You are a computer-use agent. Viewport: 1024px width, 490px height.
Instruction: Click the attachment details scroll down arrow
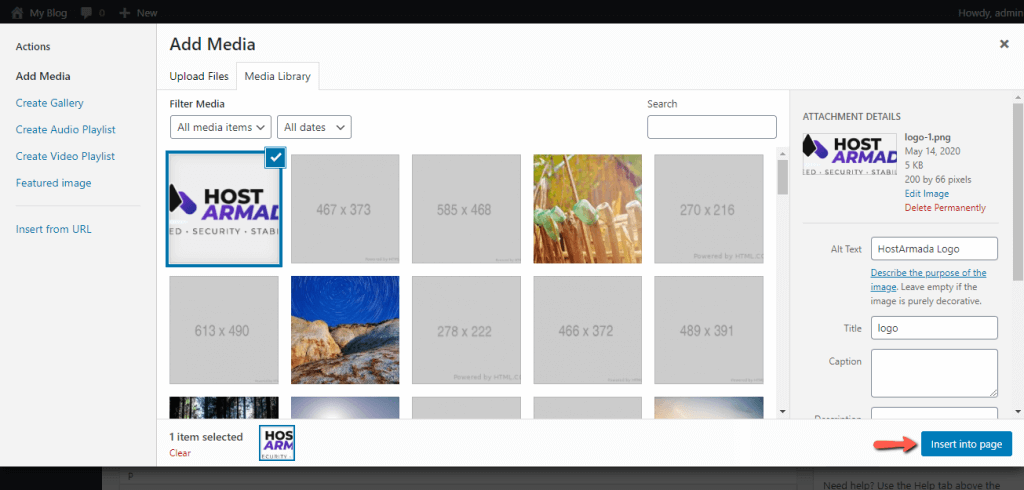[1018, 411]
